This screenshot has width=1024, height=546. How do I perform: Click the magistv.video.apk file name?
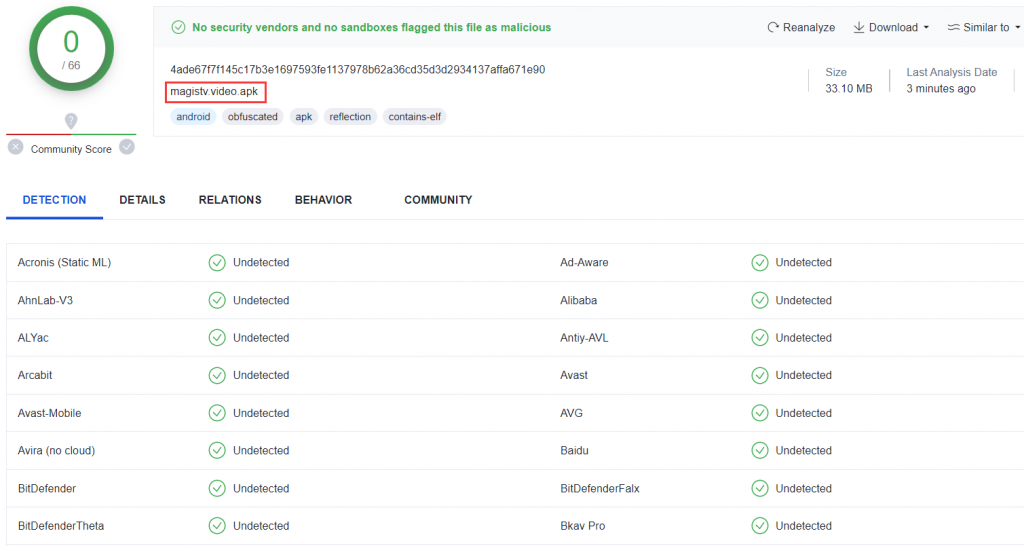pyautogui.click(x=214, y=91)
